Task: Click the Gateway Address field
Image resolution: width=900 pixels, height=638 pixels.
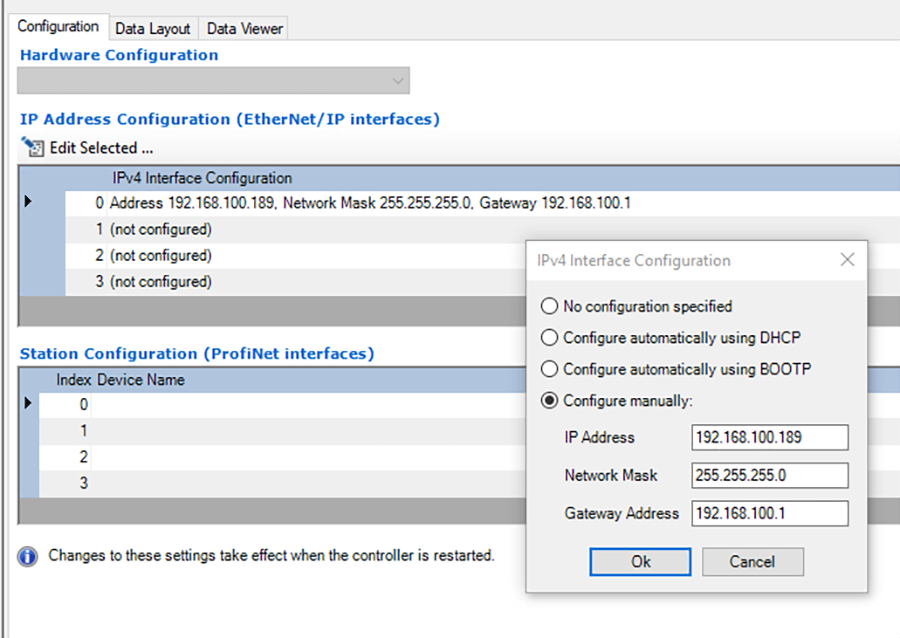Action: point(769,513)
